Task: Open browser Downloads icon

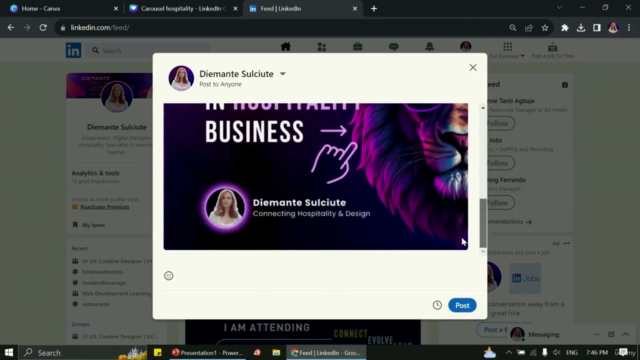Action: coord(581,28)
